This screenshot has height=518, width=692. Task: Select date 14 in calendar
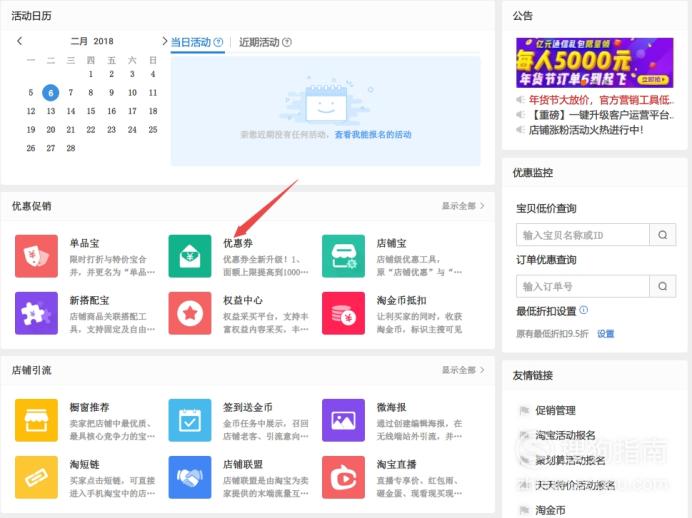tap(71, 111)
